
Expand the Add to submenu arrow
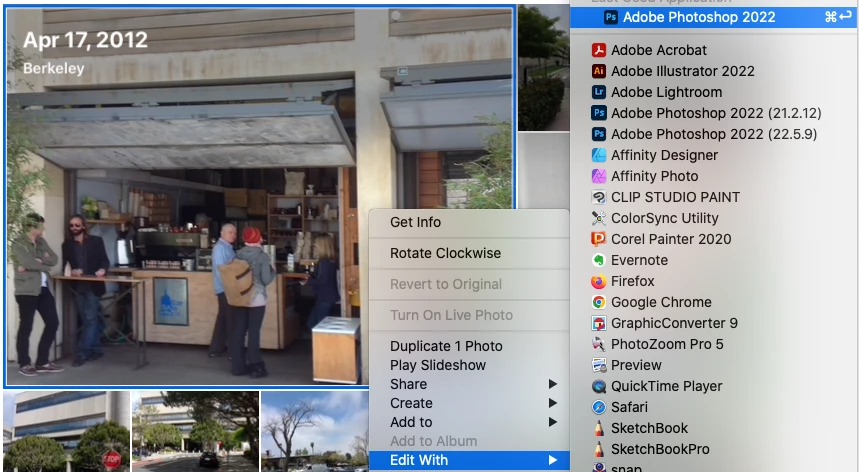pyautogui.click(x=553, y=422)
